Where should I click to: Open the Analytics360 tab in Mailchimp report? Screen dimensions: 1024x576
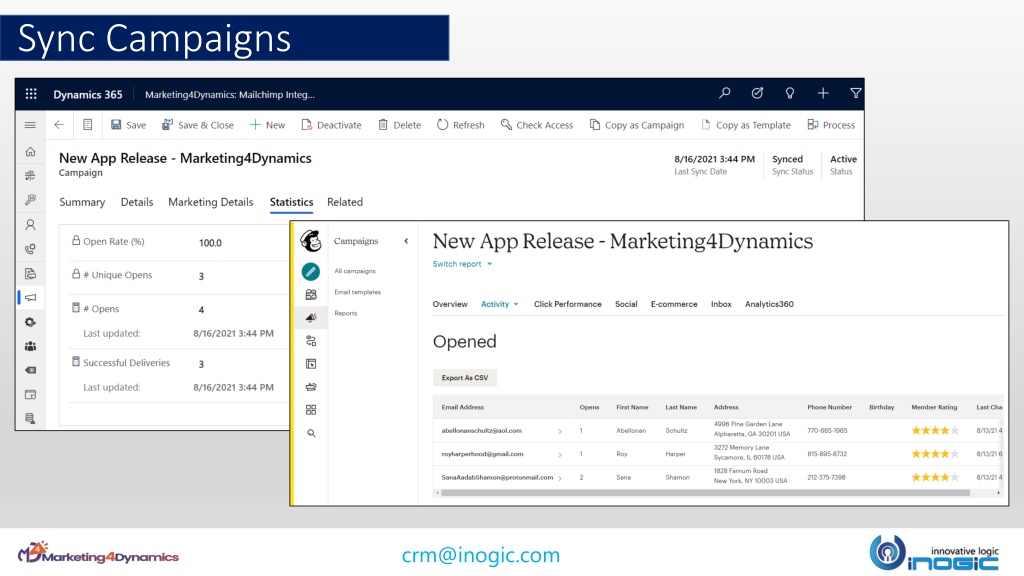pos(769,304)
